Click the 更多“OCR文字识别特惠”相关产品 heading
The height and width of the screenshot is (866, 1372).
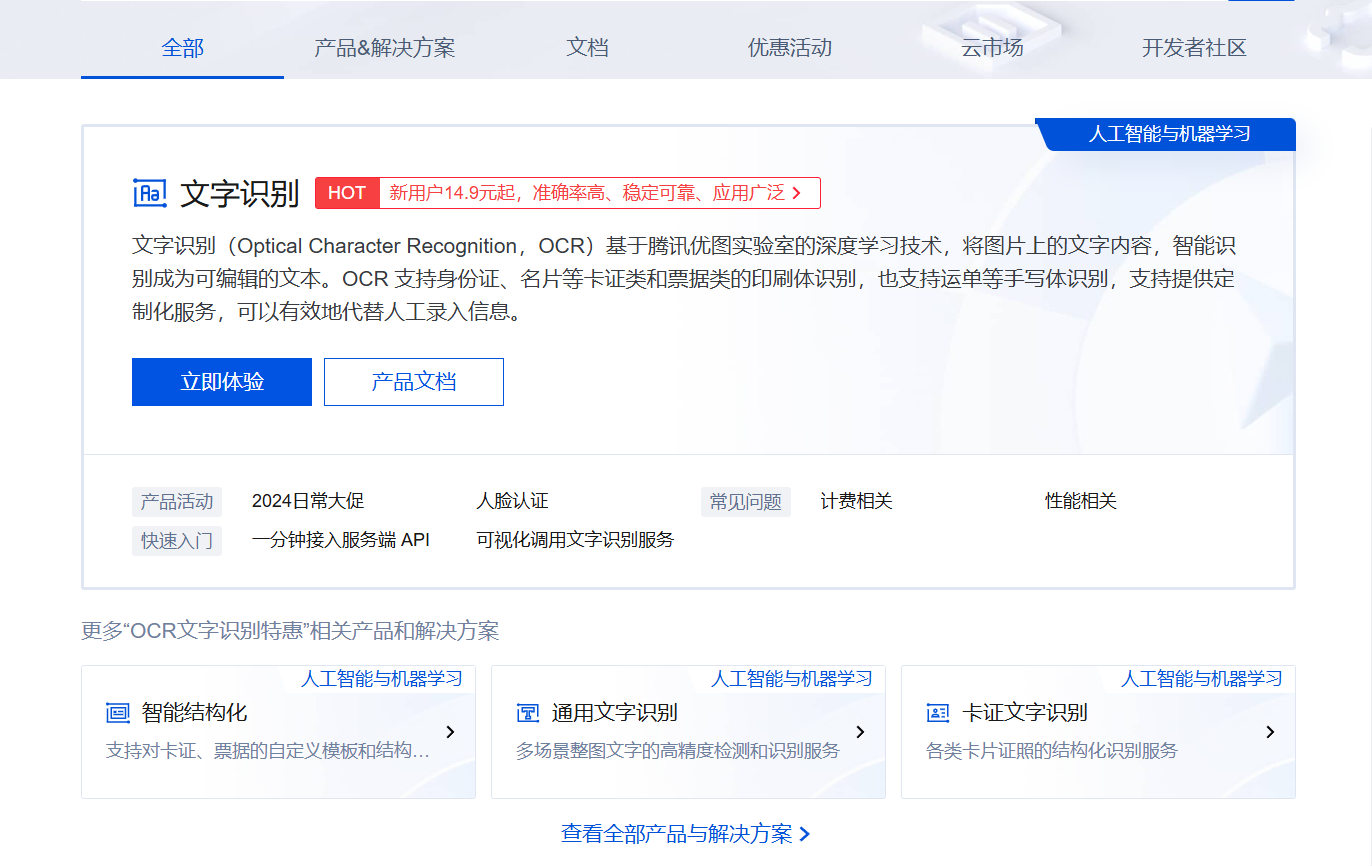[290, 631]
